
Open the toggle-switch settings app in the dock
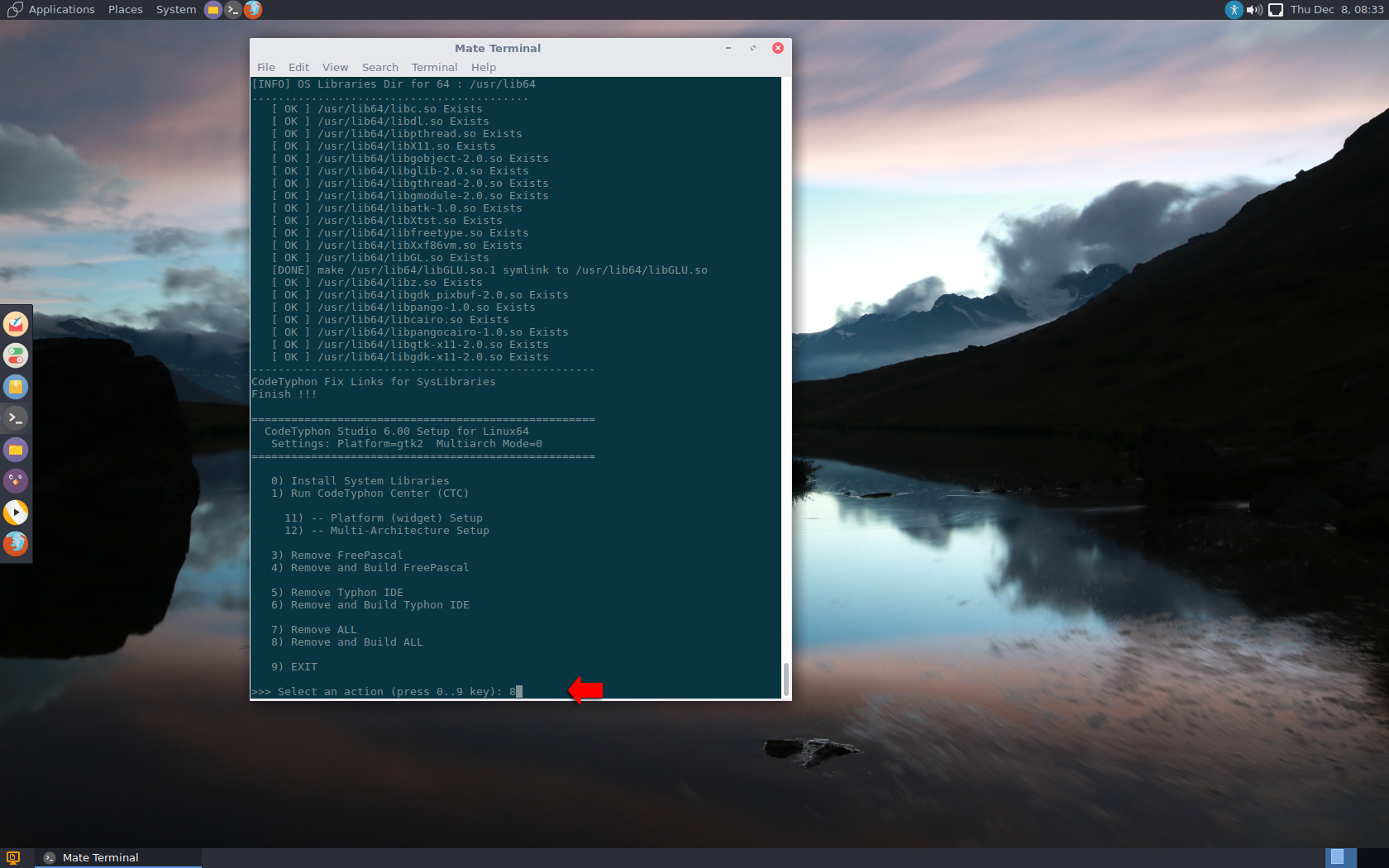16,355
